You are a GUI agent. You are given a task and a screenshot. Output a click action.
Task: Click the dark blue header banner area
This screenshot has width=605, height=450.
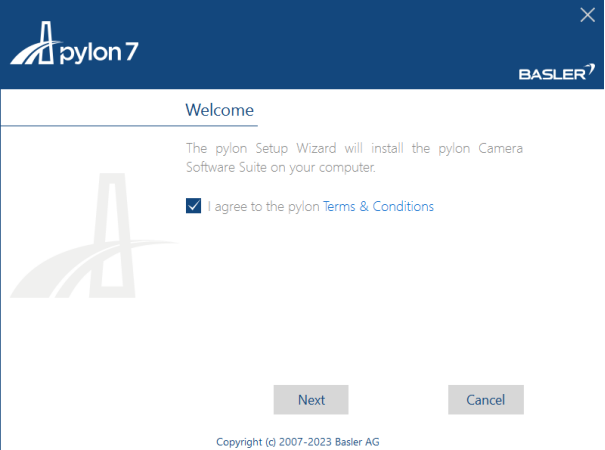[302, 44]
